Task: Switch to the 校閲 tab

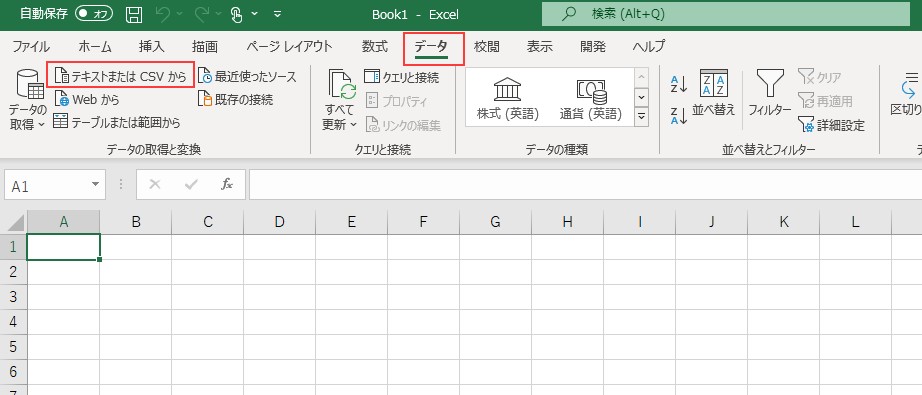Action: click(x=486, y=46)
